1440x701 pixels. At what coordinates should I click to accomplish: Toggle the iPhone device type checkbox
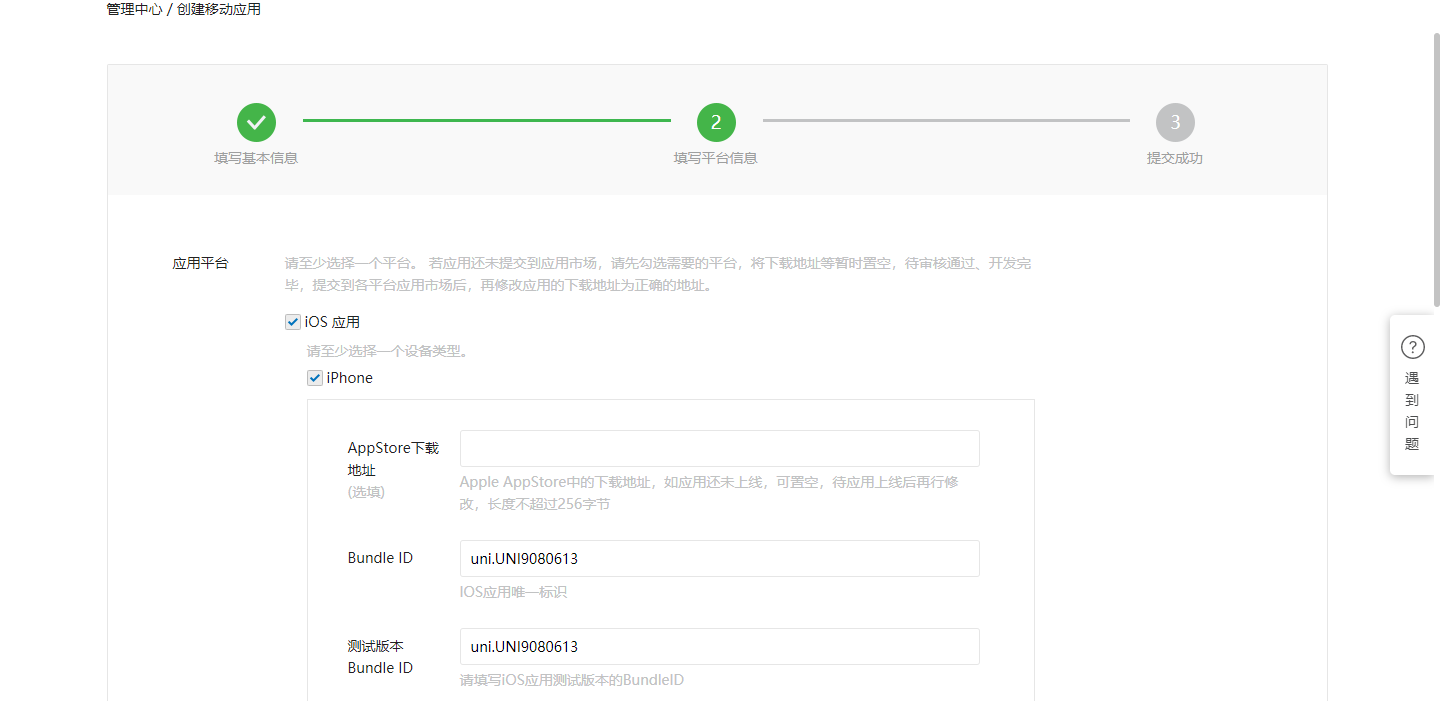pyautogui.click(x=315, y=378)
